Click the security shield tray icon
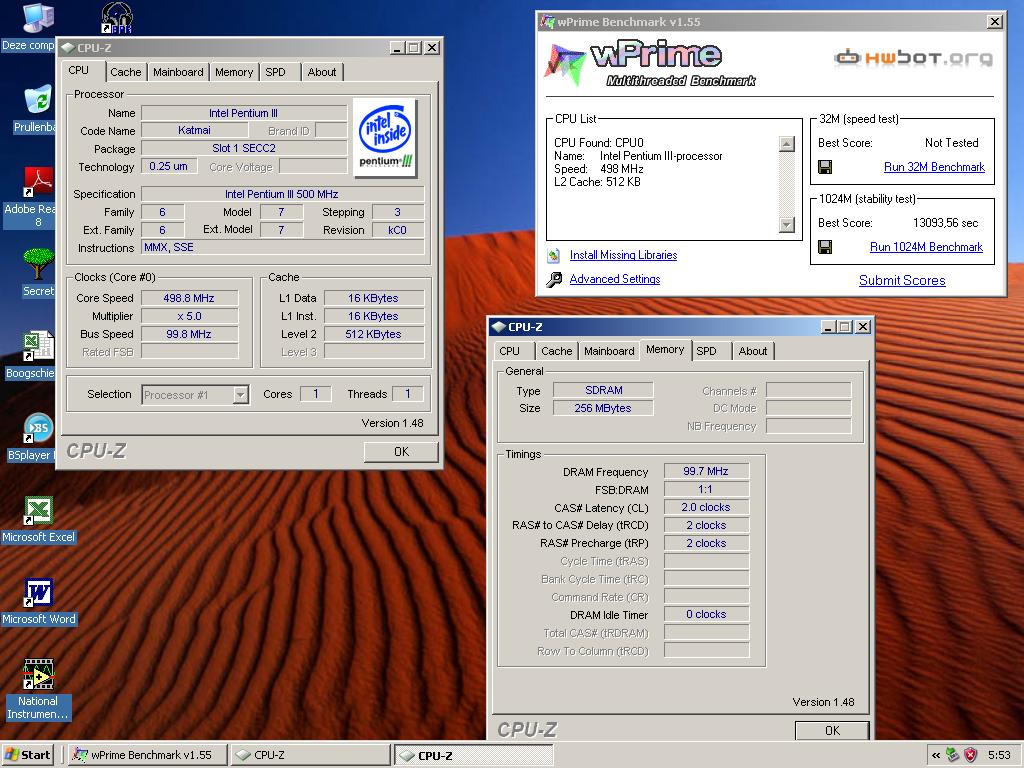Image resolution: width=1024 pixels, height=768 pixels. click(x=971, y=755)
